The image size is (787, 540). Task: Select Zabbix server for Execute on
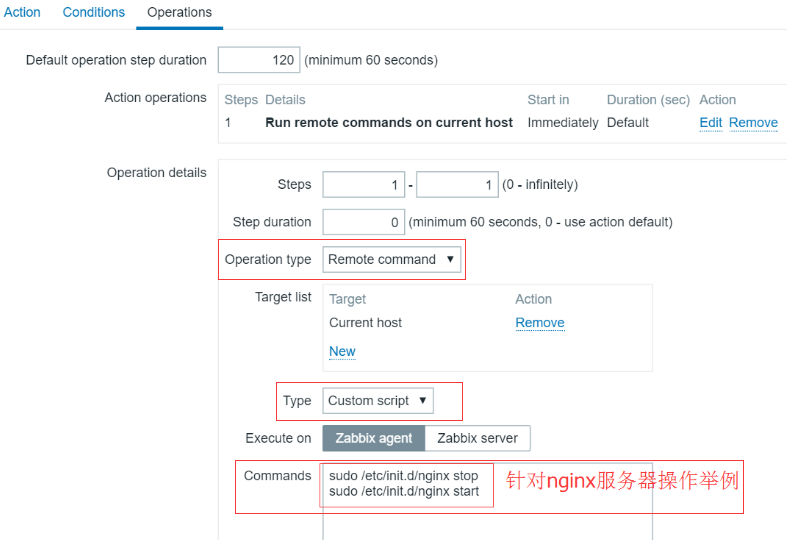point(477,438)
